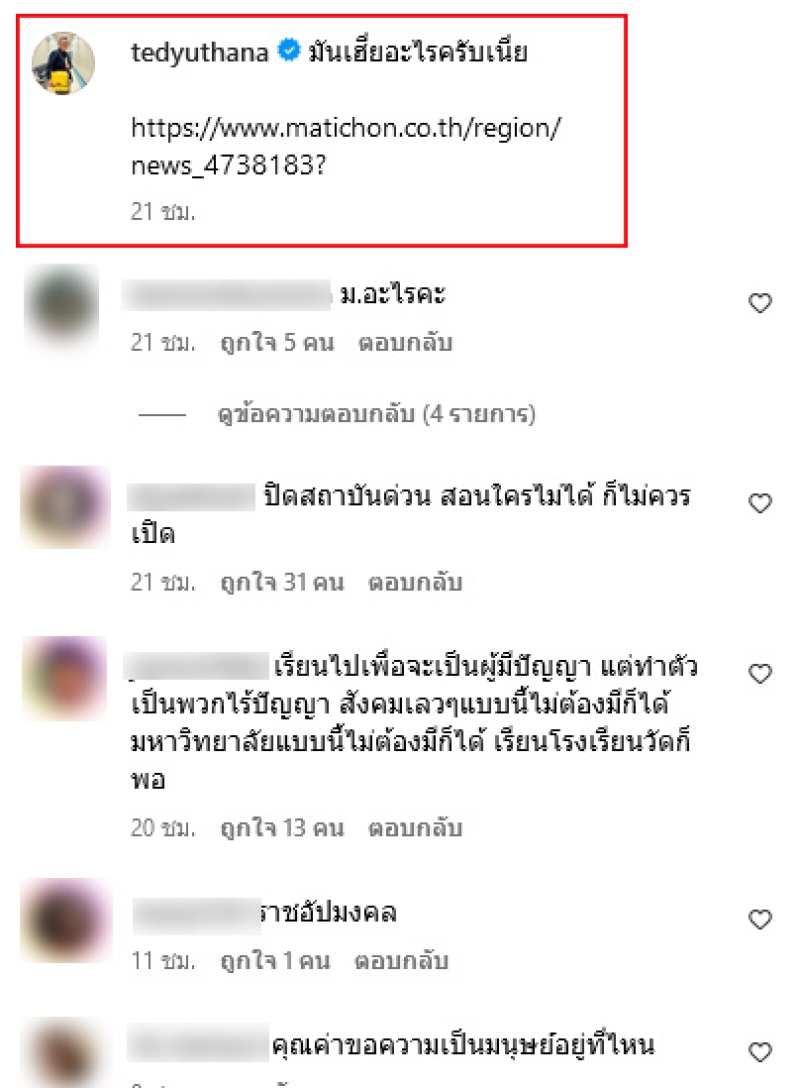Viewport: 800px width, 1088px height.
Task: Reply to the 'ปิดสถาบันด่วน' comment
Action: coord(415,582)
